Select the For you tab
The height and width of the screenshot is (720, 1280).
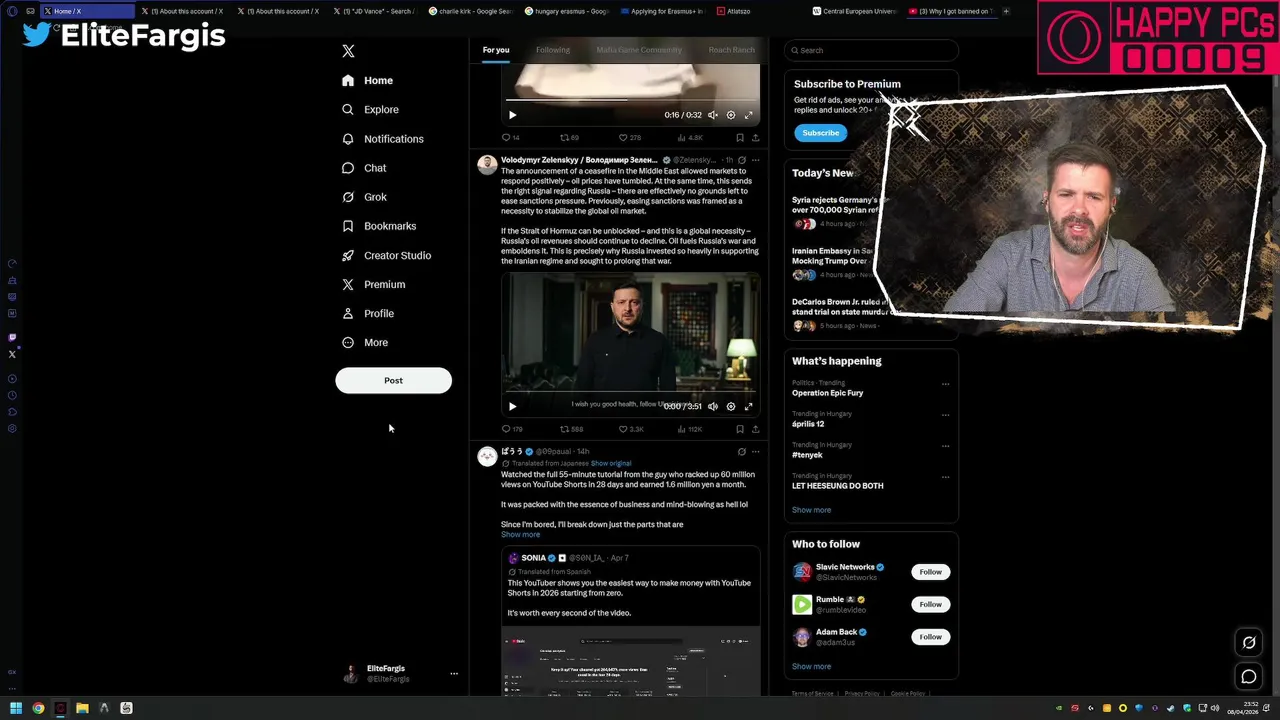(x=495, y=50)
